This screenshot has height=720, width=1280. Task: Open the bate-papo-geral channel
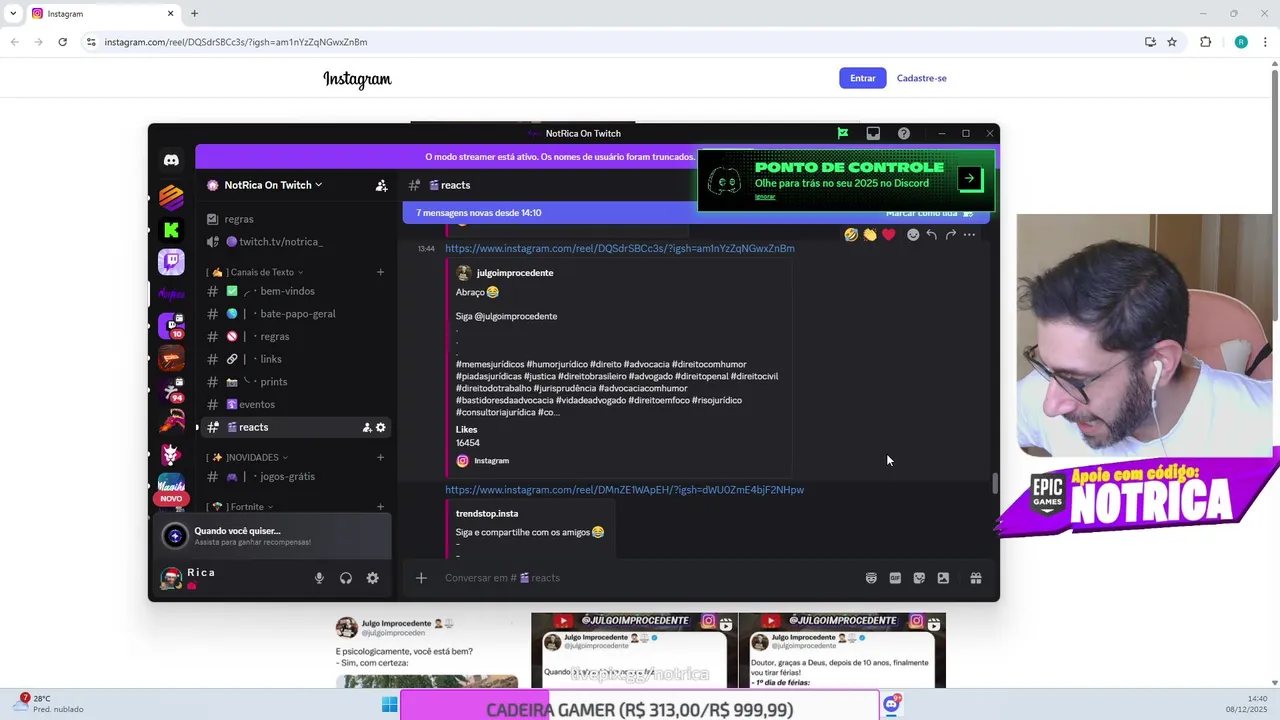[x=296, y=314]
